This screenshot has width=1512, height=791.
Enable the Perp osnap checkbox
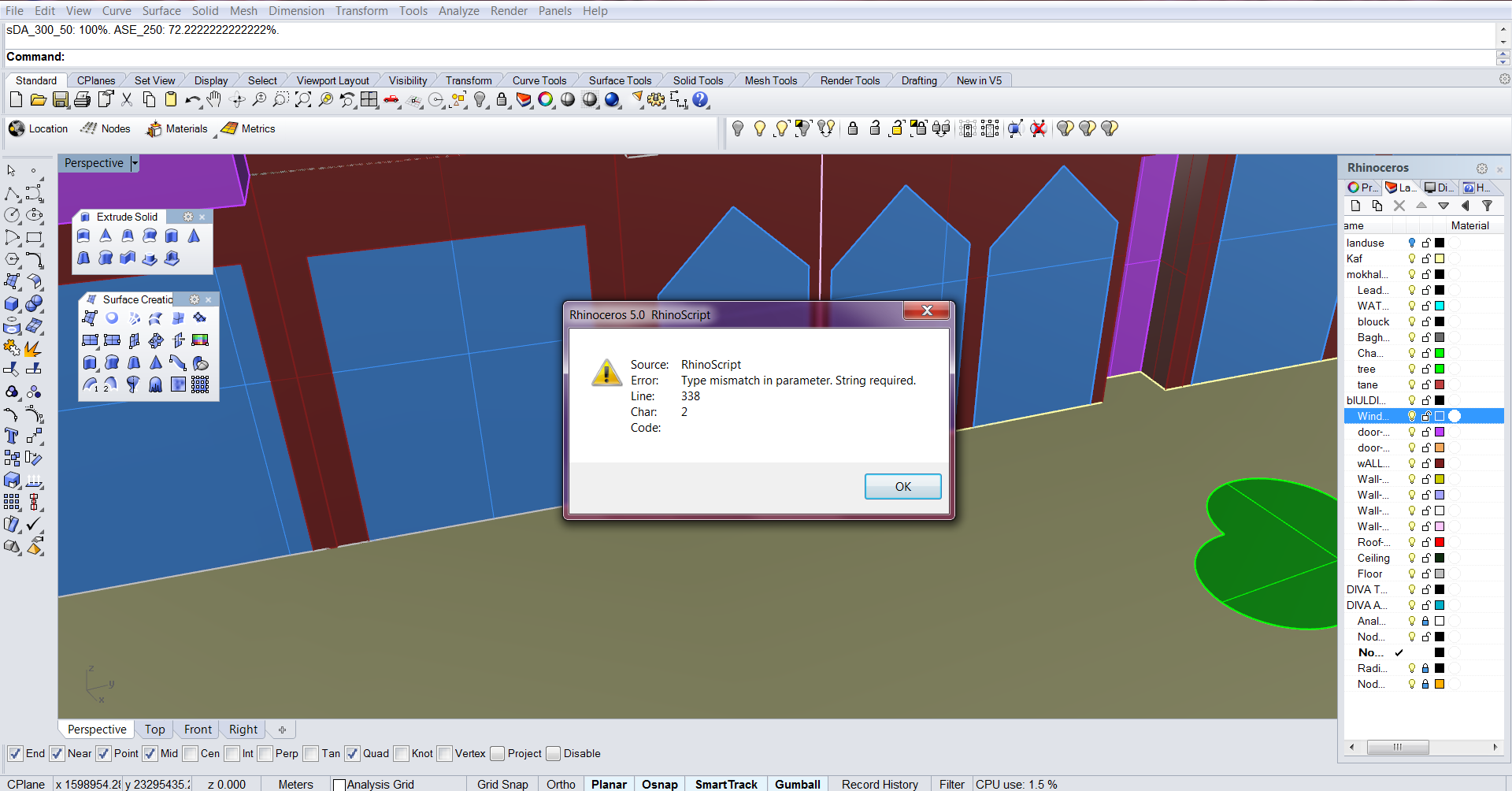pyautogui.click(x=265, y=754)
